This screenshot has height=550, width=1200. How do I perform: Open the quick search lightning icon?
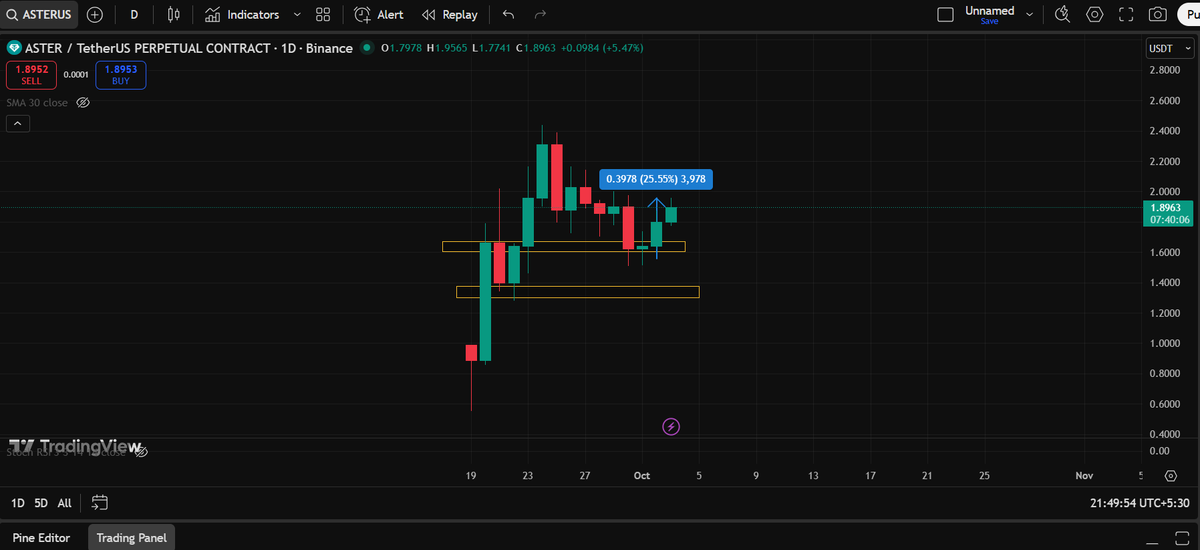[x=1063, y=15]
